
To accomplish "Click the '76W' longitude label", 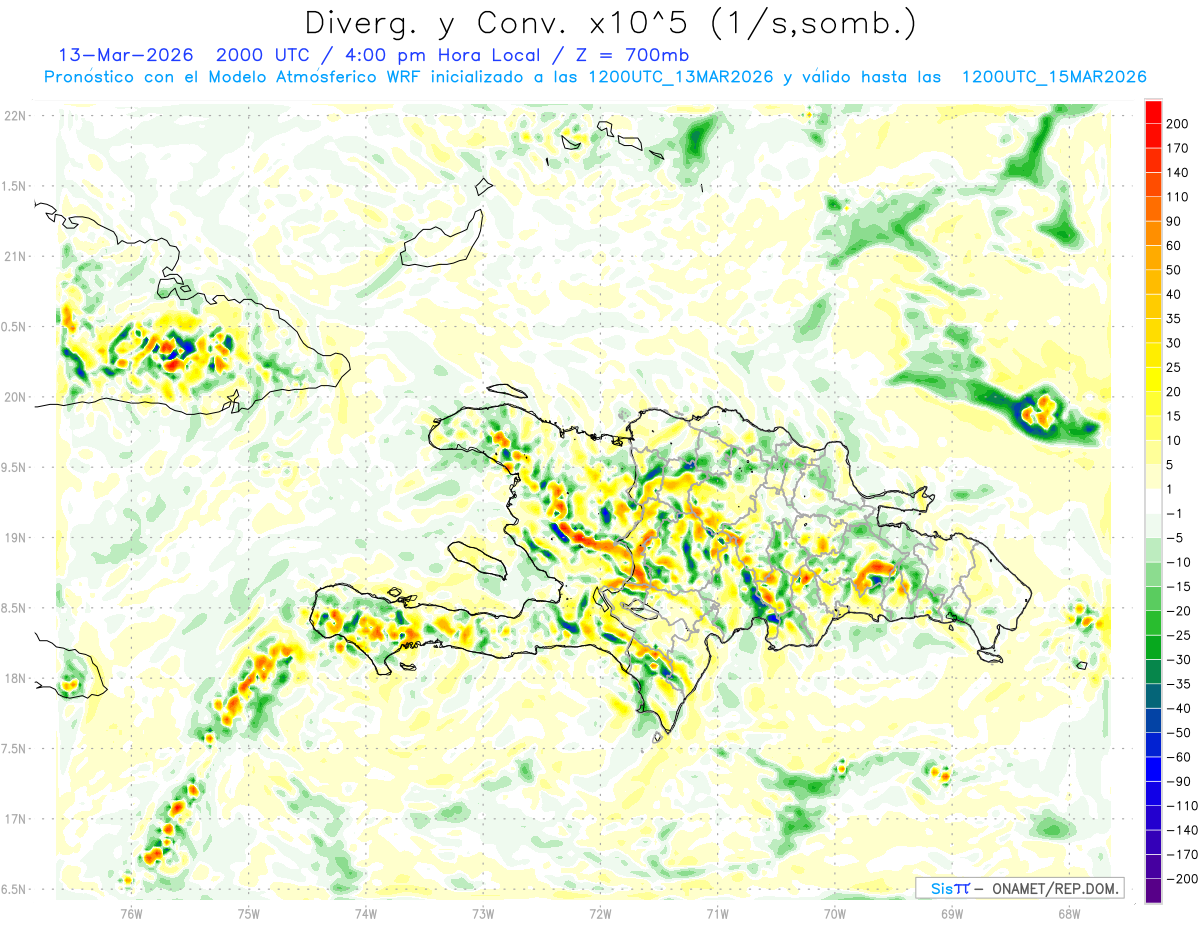I will (131, 912).
